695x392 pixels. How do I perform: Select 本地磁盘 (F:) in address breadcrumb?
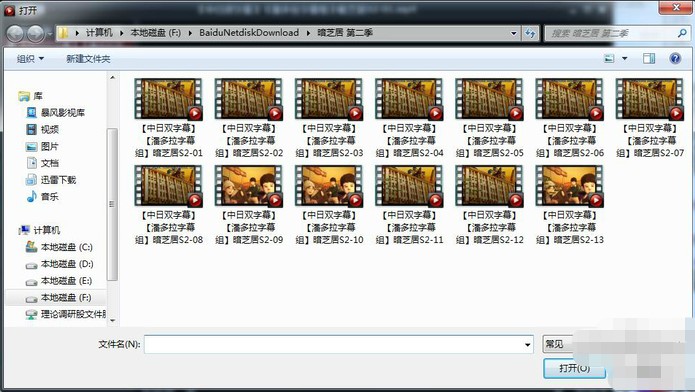156,33
